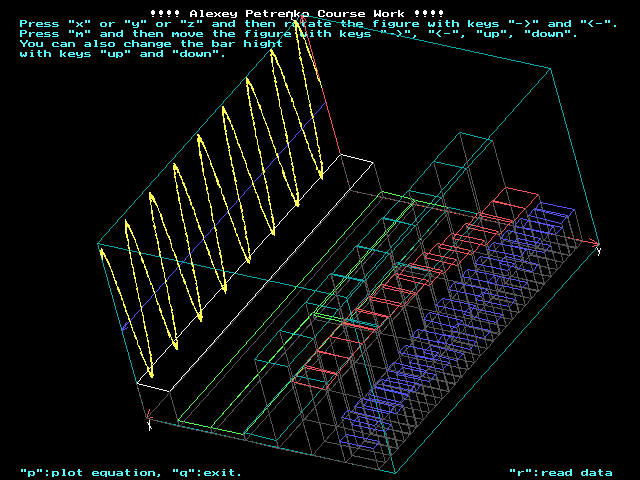Click the Y axis label at right
The image size is (640, 480).
(x=598, y=250)
